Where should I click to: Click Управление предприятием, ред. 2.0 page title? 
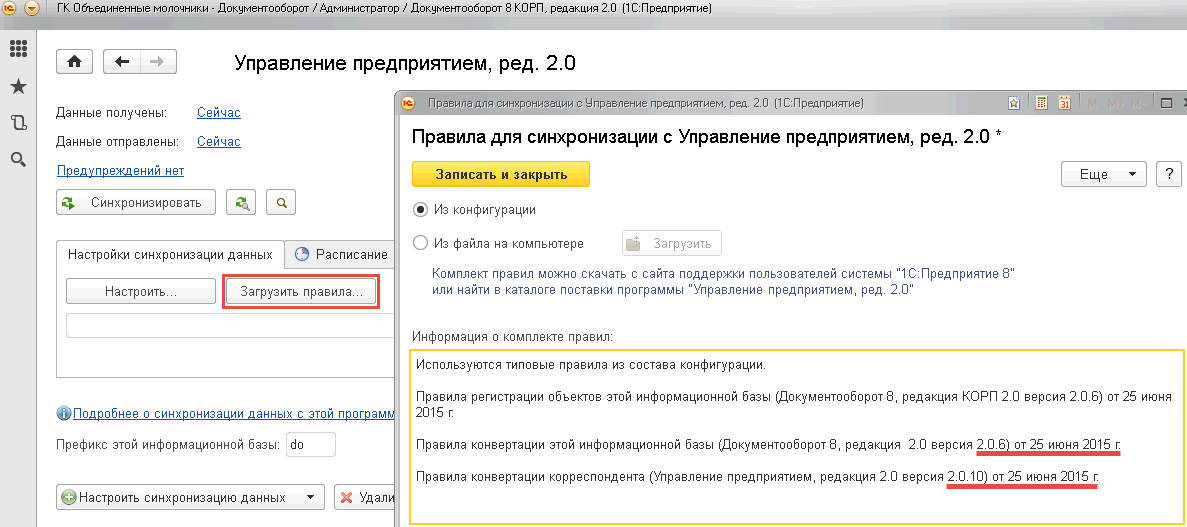[406, 63]
